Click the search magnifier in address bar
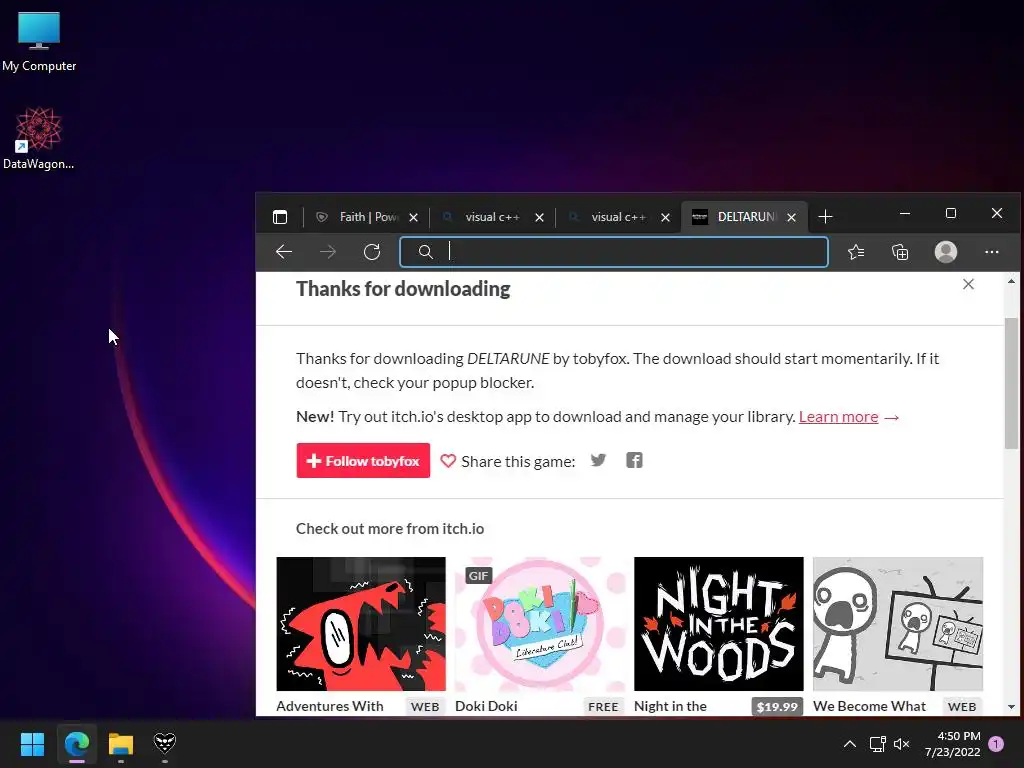The image size is (1024, 768). tap(425, 252)
